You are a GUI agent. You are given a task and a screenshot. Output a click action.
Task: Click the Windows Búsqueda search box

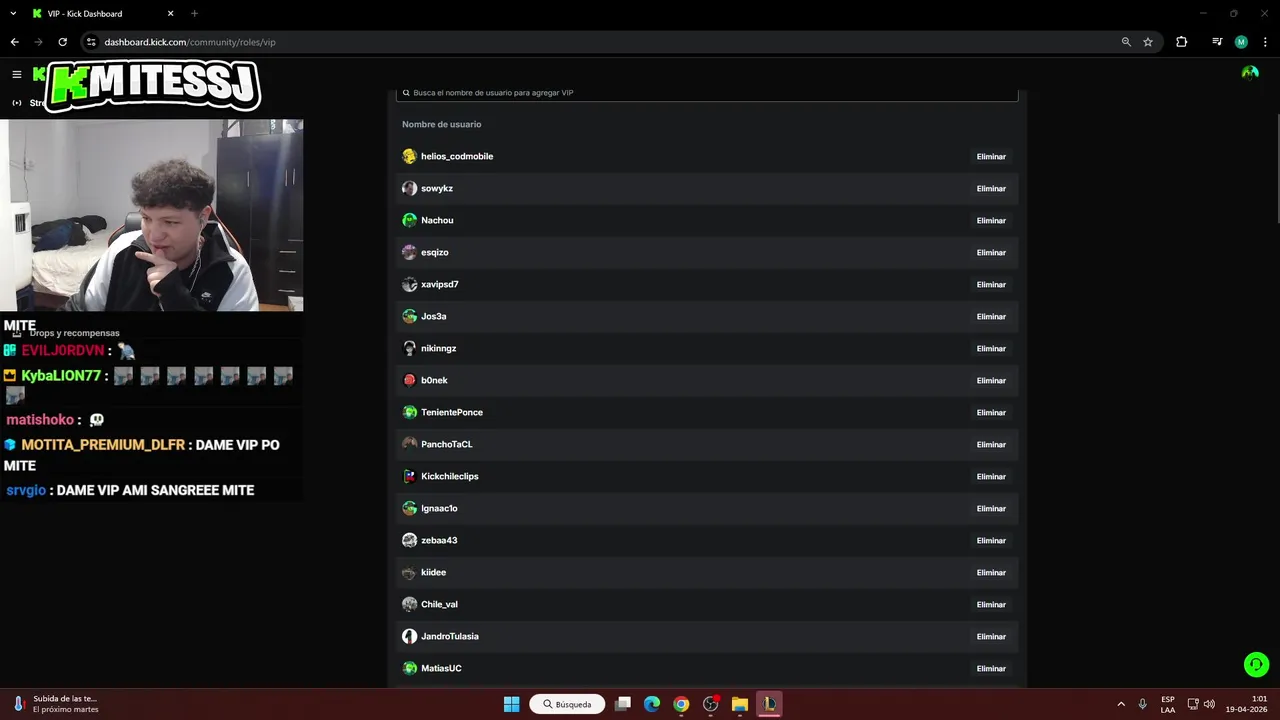tap(567, 704)
